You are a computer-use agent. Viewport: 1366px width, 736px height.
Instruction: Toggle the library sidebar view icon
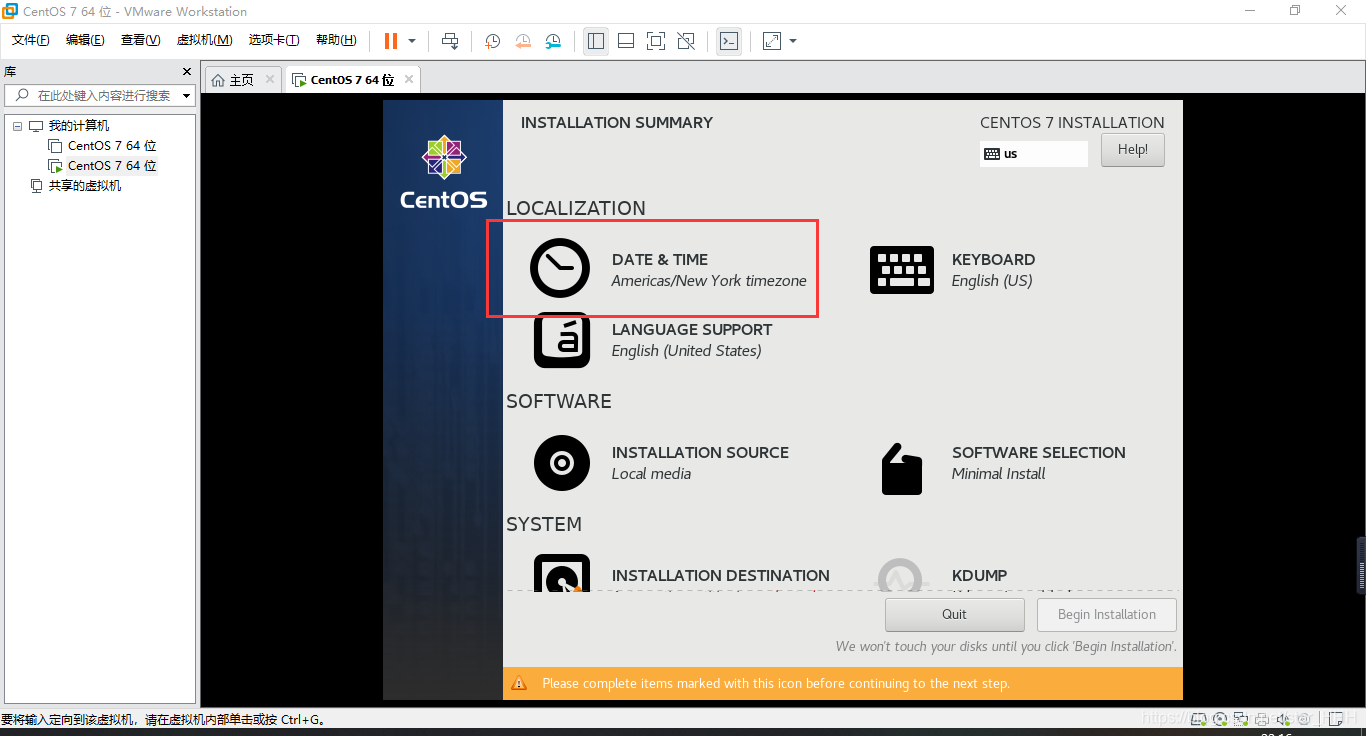(596, 41)
